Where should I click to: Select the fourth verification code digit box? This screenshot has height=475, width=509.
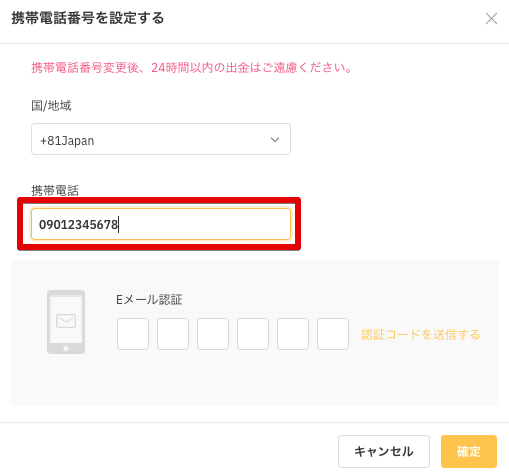[x=253, y=334]
